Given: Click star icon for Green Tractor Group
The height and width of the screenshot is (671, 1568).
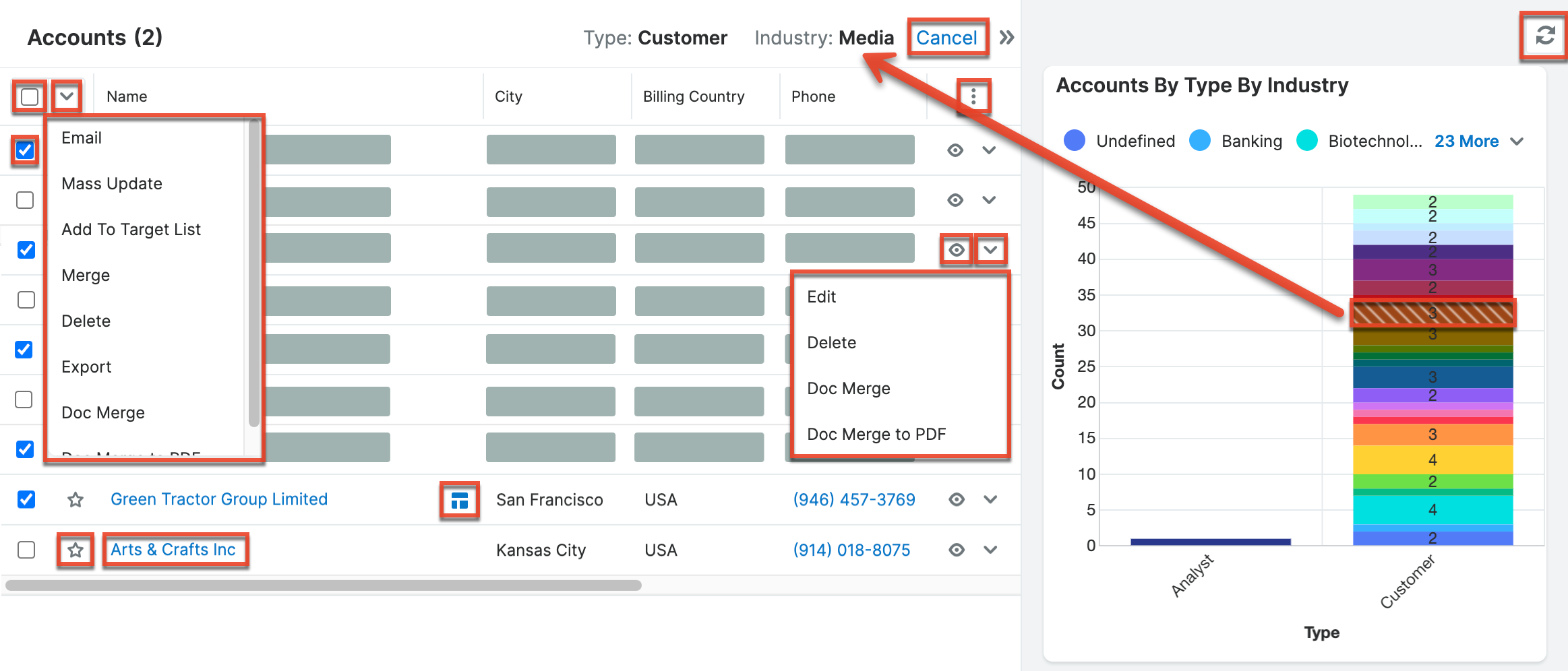Looking at the screenshot, I should [76, 500].
